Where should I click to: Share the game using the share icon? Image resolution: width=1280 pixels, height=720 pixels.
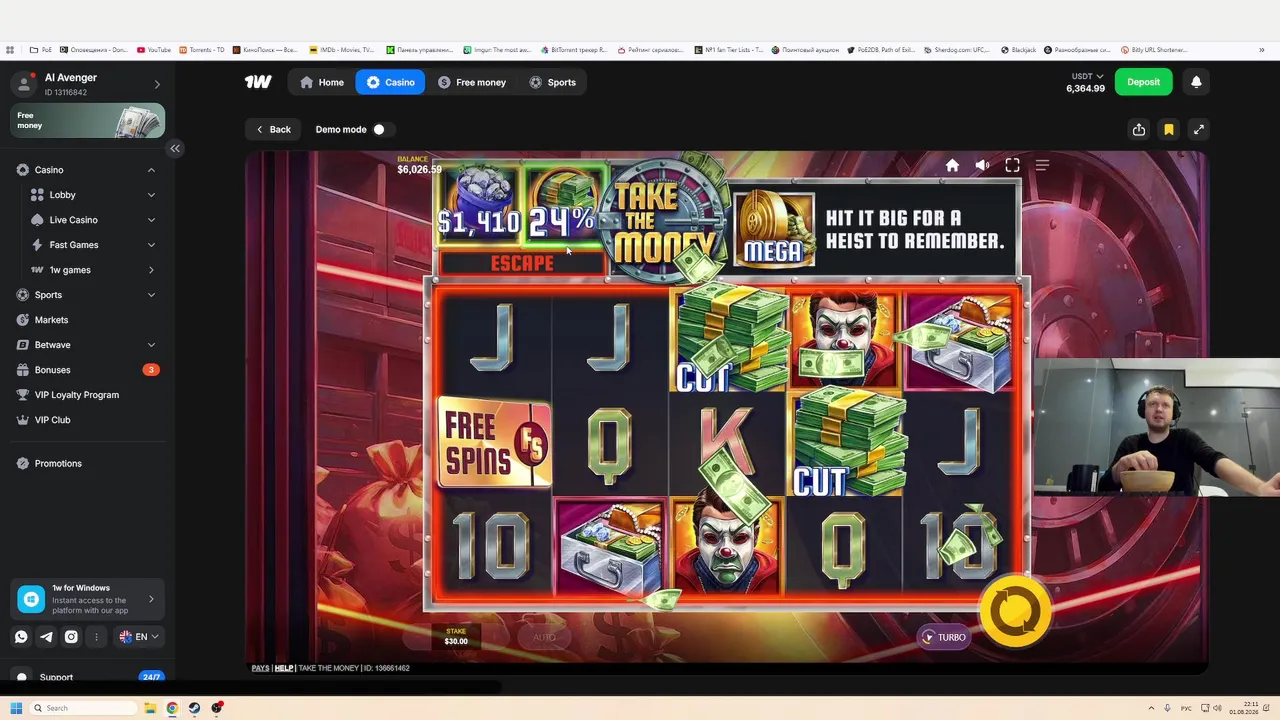(x=1139, y=129)
